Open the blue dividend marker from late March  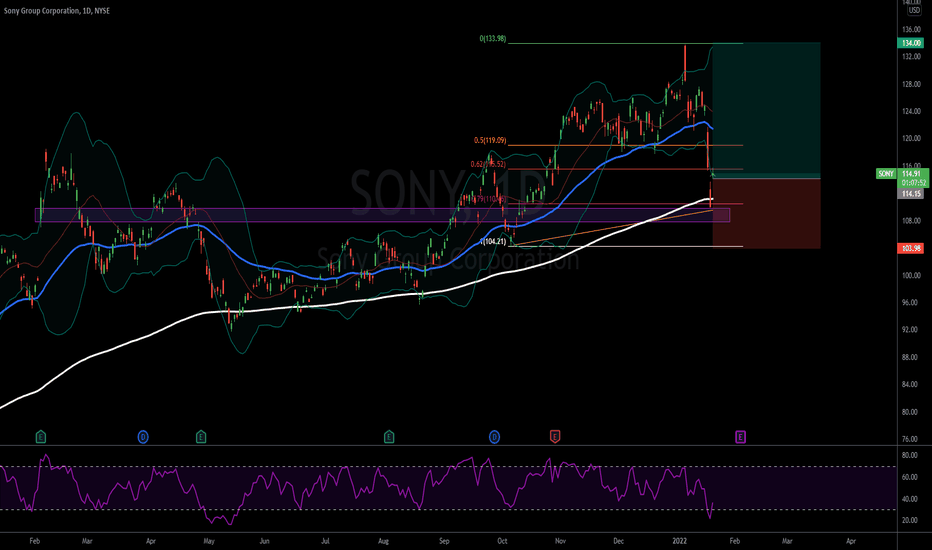[x=143, y=437]
